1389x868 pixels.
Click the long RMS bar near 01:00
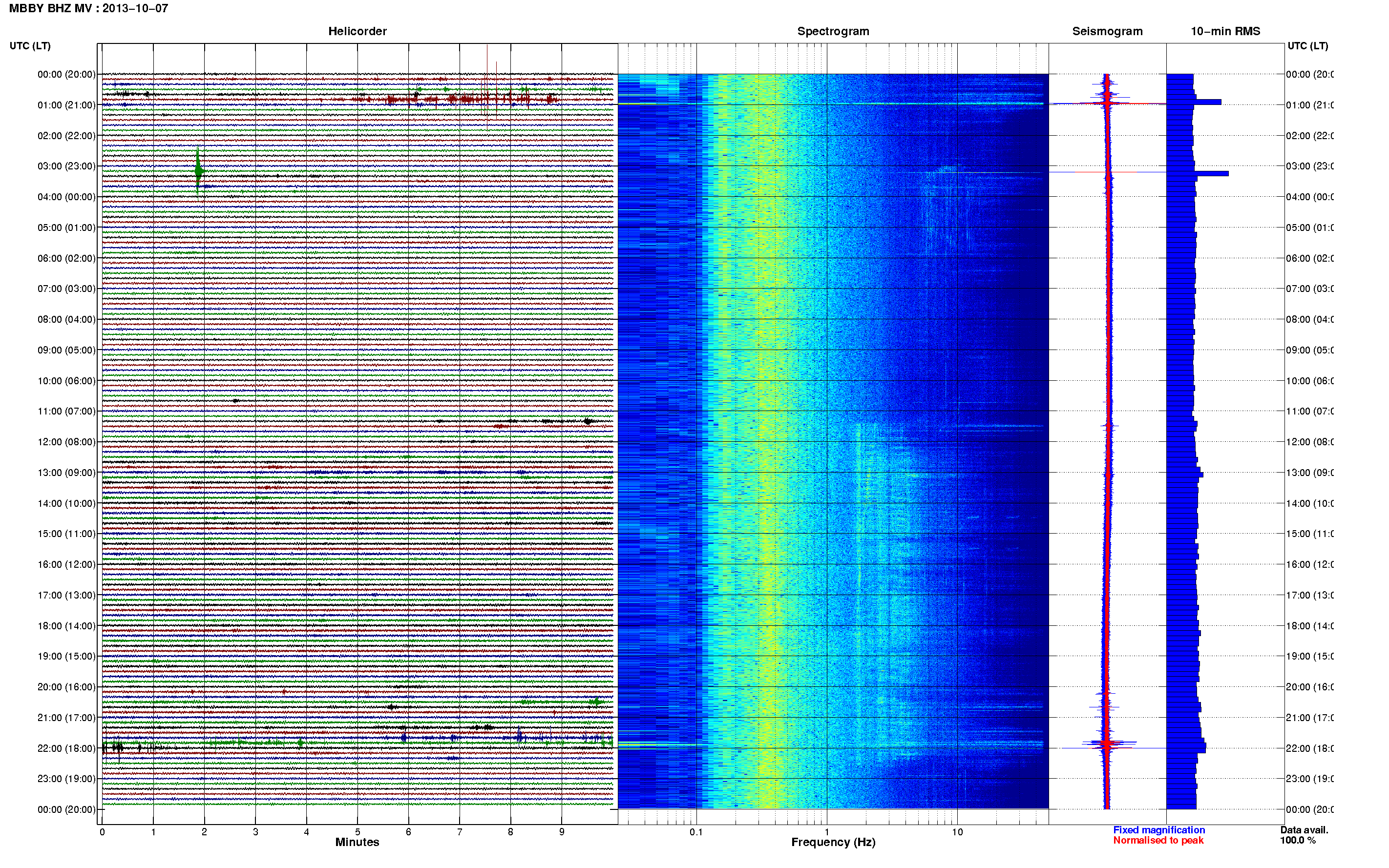tap(1194, 102)
